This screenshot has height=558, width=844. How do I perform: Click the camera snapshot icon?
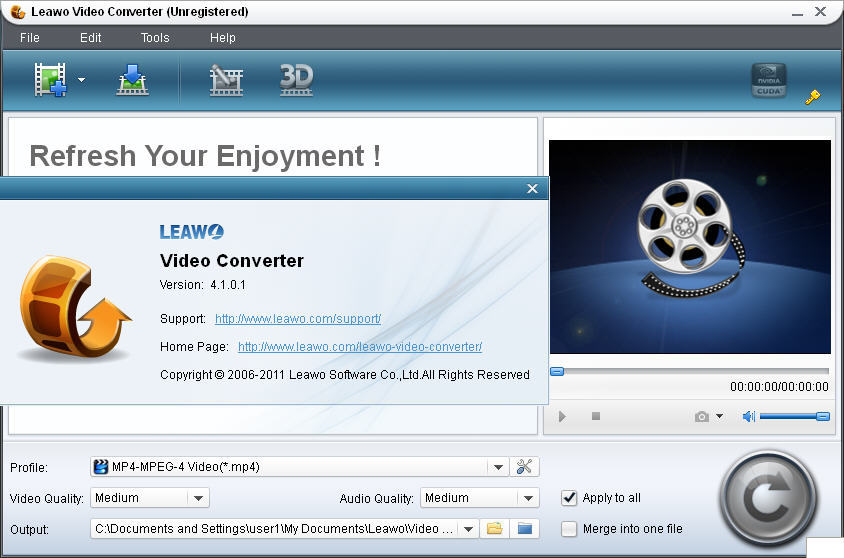(x=701, y=416)
